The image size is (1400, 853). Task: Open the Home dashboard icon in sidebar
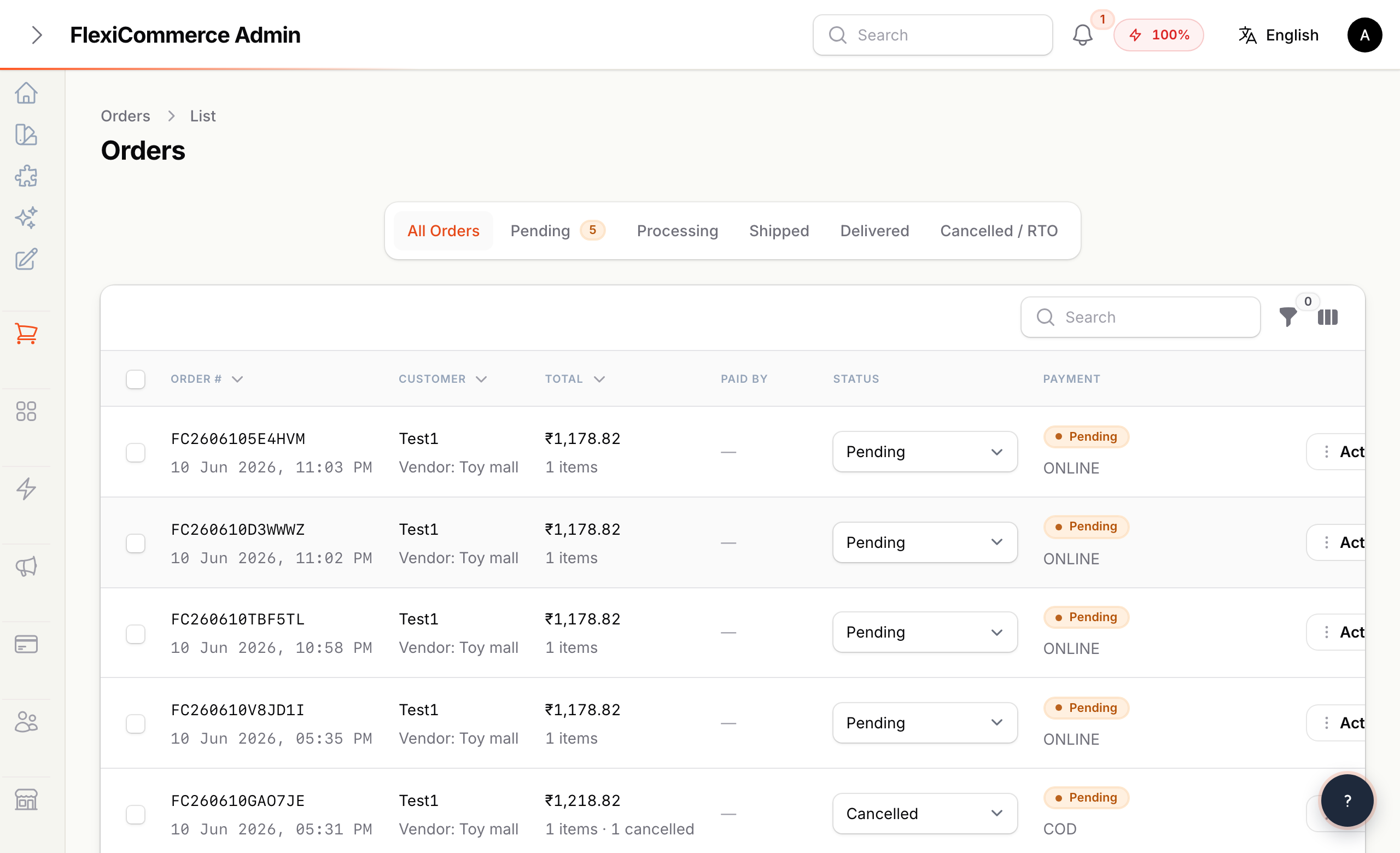click(26, 92)
